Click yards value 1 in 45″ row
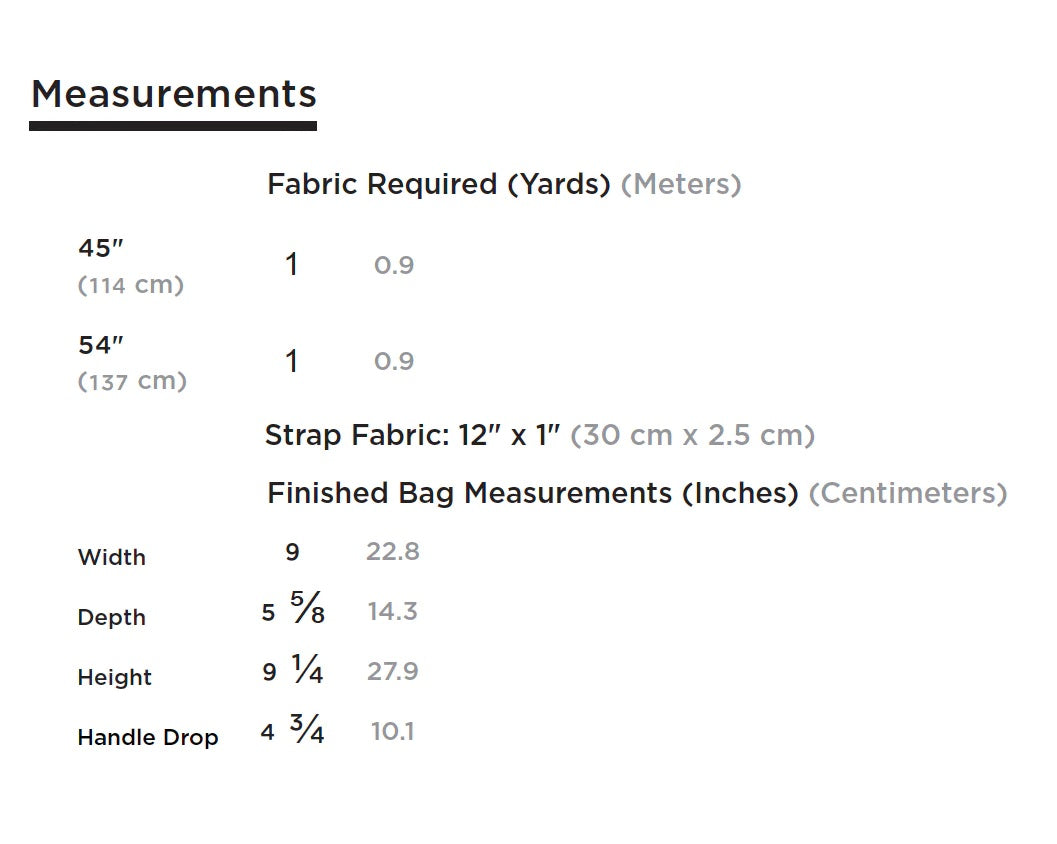Viewport: 1057px width, 844px height. (x=291, y=265)
